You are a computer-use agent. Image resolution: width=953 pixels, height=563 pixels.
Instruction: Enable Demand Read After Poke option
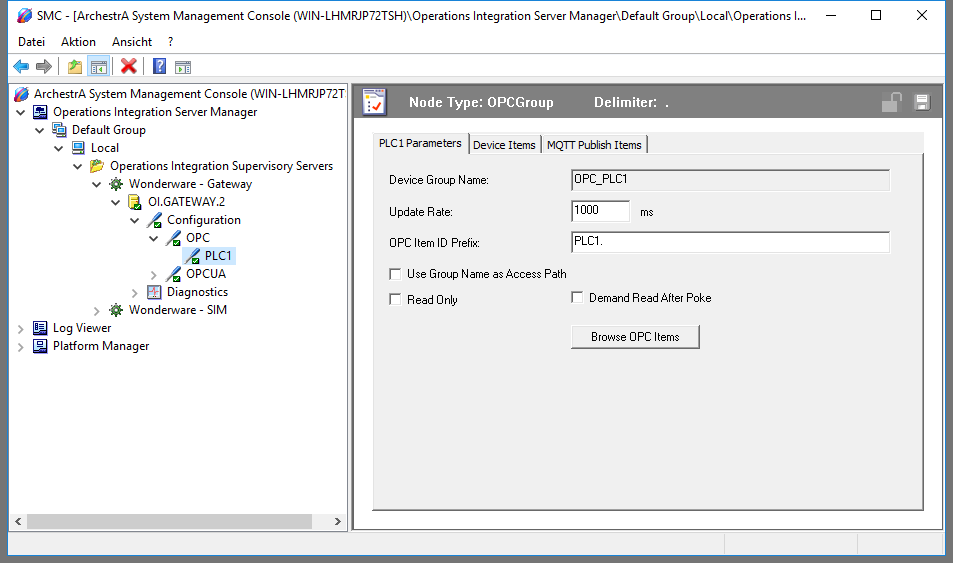[x=577, y=298]
